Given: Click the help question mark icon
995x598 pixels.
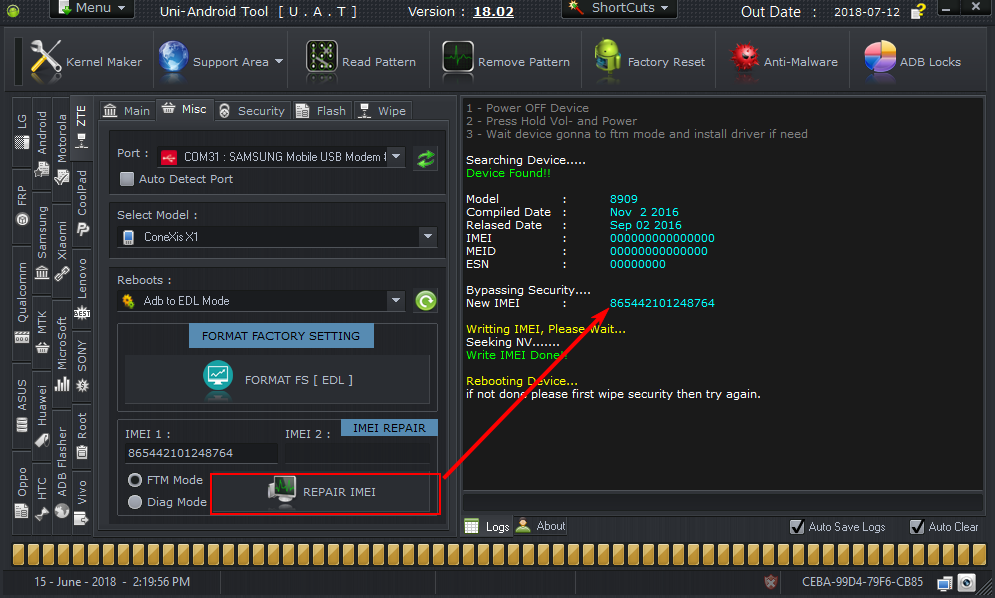Looking at the screenshot, I should tap(918, 11).
